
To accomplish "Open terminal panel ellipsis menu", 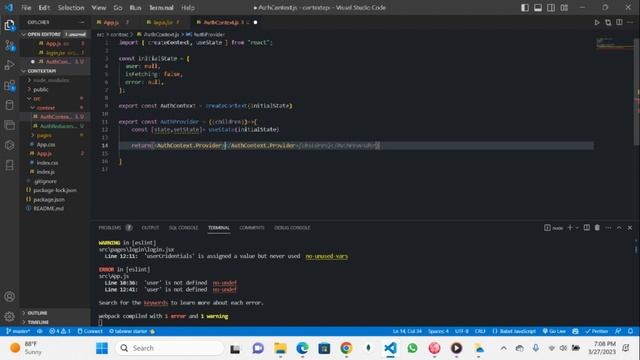I will [608, 228].
